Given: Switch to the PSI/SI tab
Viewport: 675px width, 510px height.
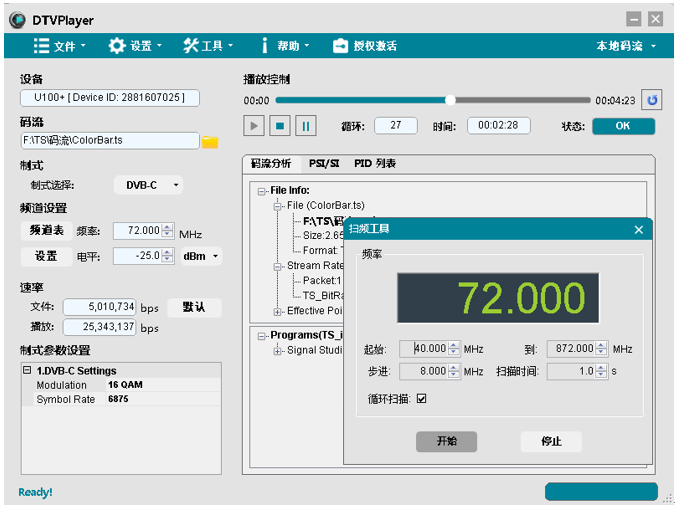Looking at the screenshot, I should coord(324,164).
